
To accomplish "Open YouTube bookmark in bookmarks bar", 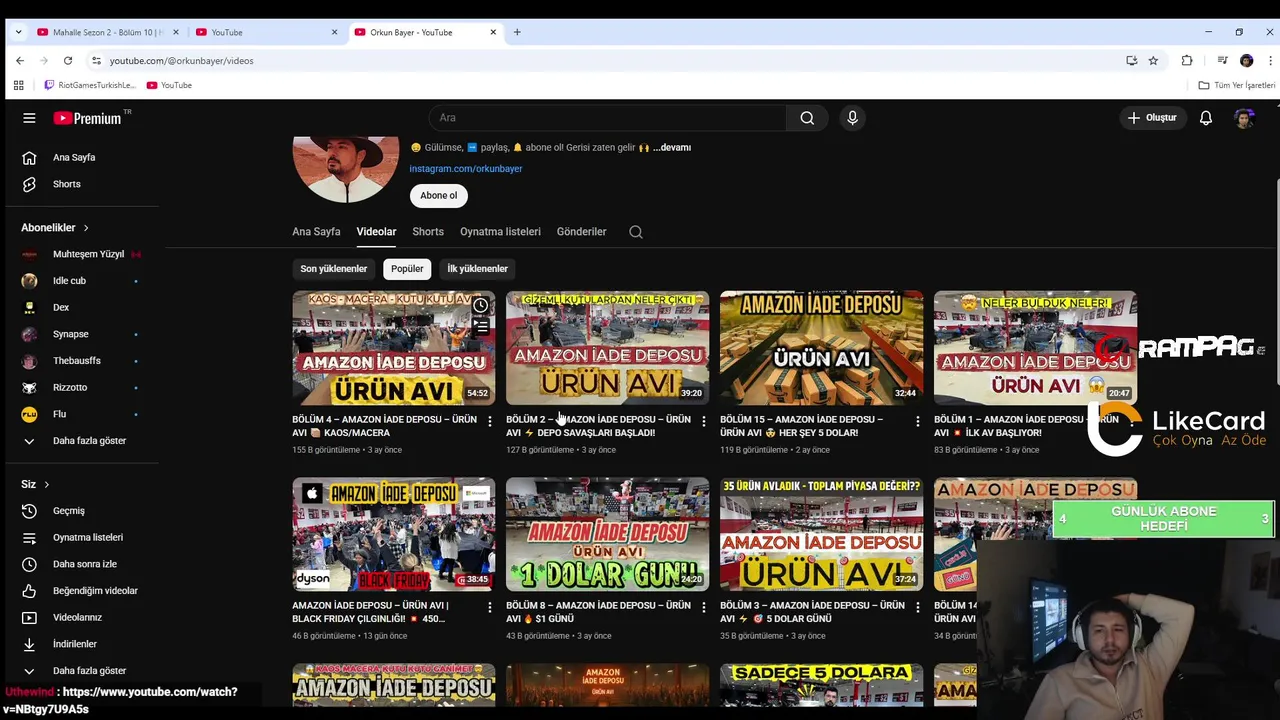I will click(x=169, y=85).
